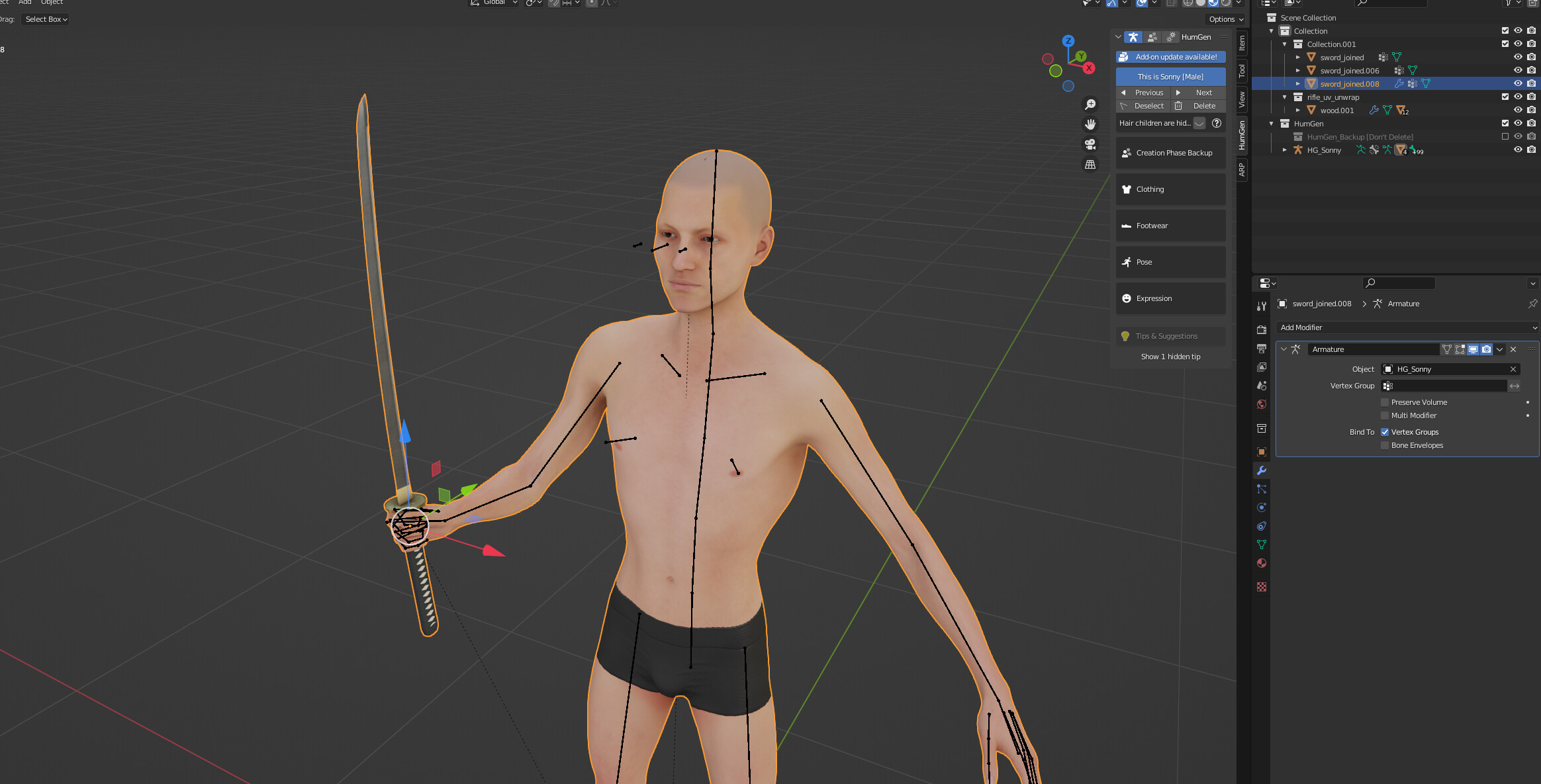Open the Drag Select Box dropdown
1541x784 pixels.
[46, 19]
